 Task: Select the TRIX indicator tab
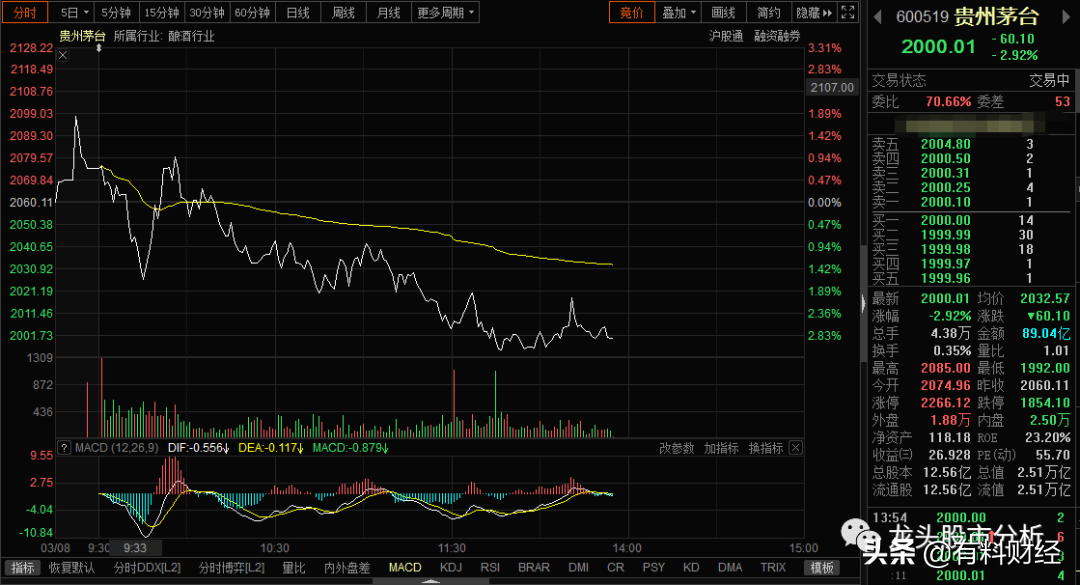coord(773,568)
